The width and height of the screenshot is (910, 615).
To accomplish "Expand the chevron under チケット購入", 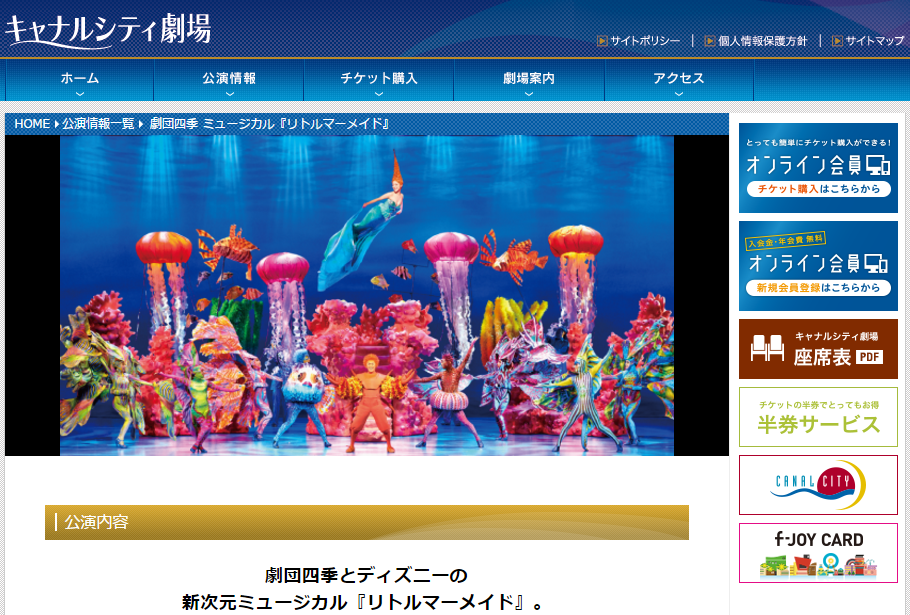I will click(x=379, y=94).
